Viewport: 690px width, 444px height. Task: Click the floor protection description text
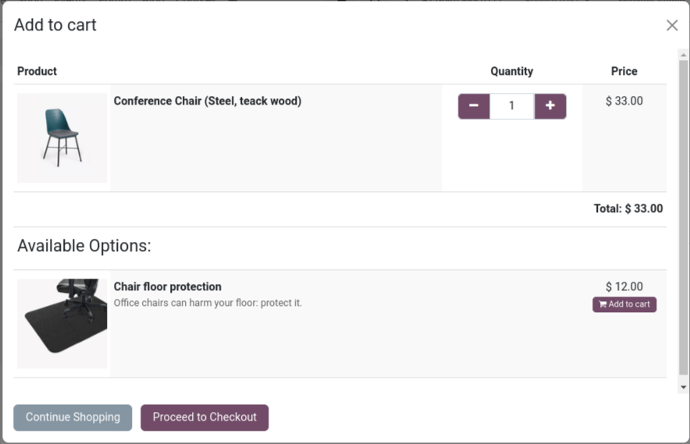click(208, 303)
